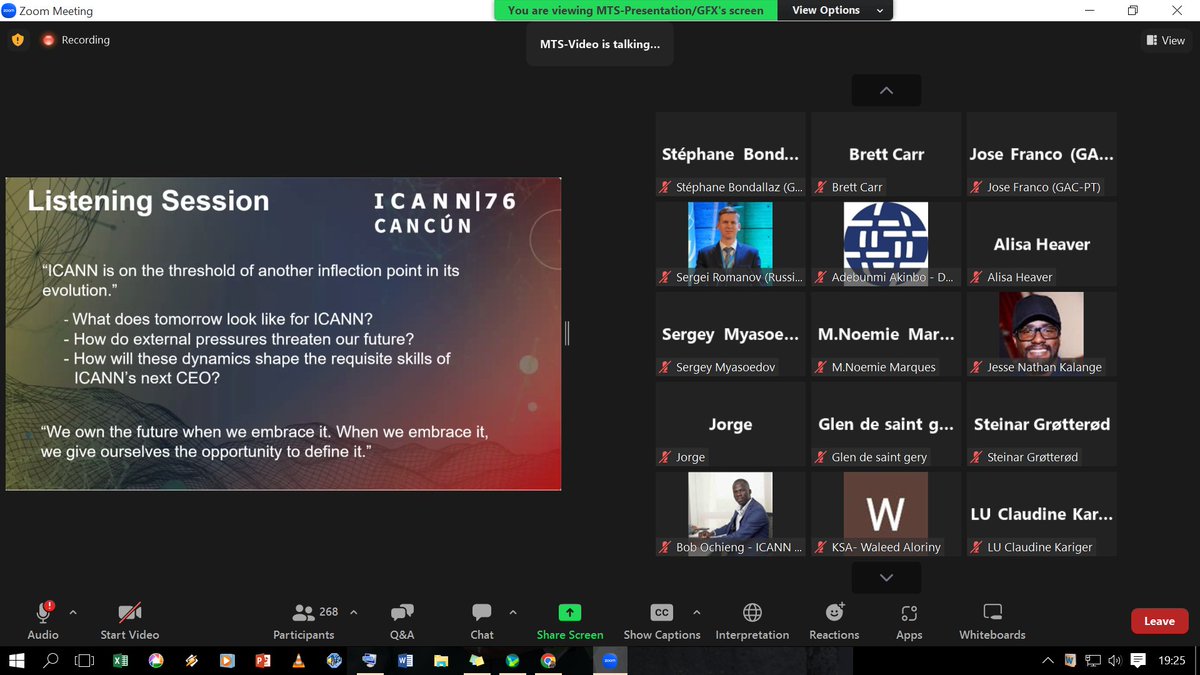Select Sergei Romanov's video tile
This screenshot has height=675, width=1200.
click(x=730, y=244)
